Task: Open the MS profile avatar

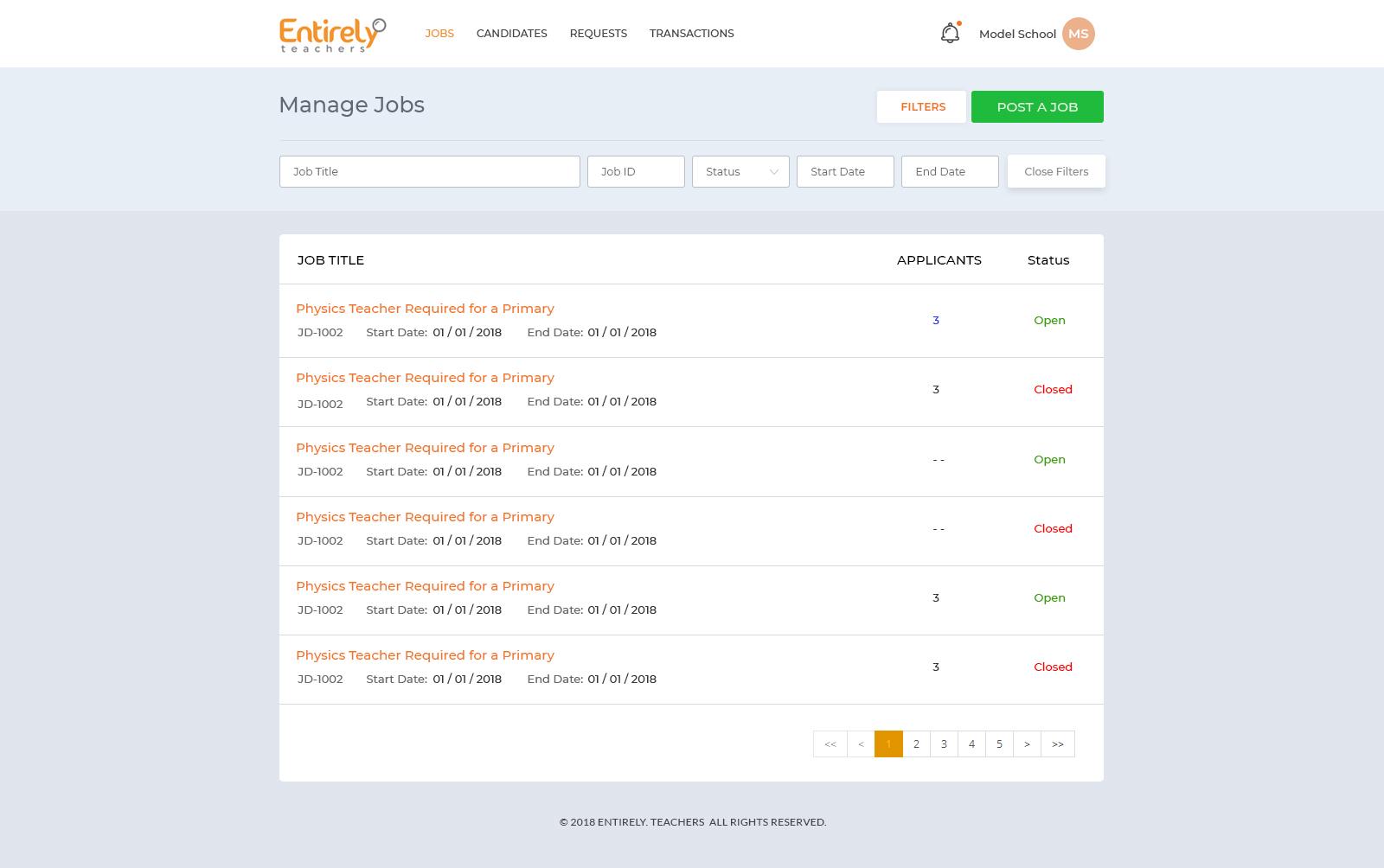Action: click(1078, 34)
